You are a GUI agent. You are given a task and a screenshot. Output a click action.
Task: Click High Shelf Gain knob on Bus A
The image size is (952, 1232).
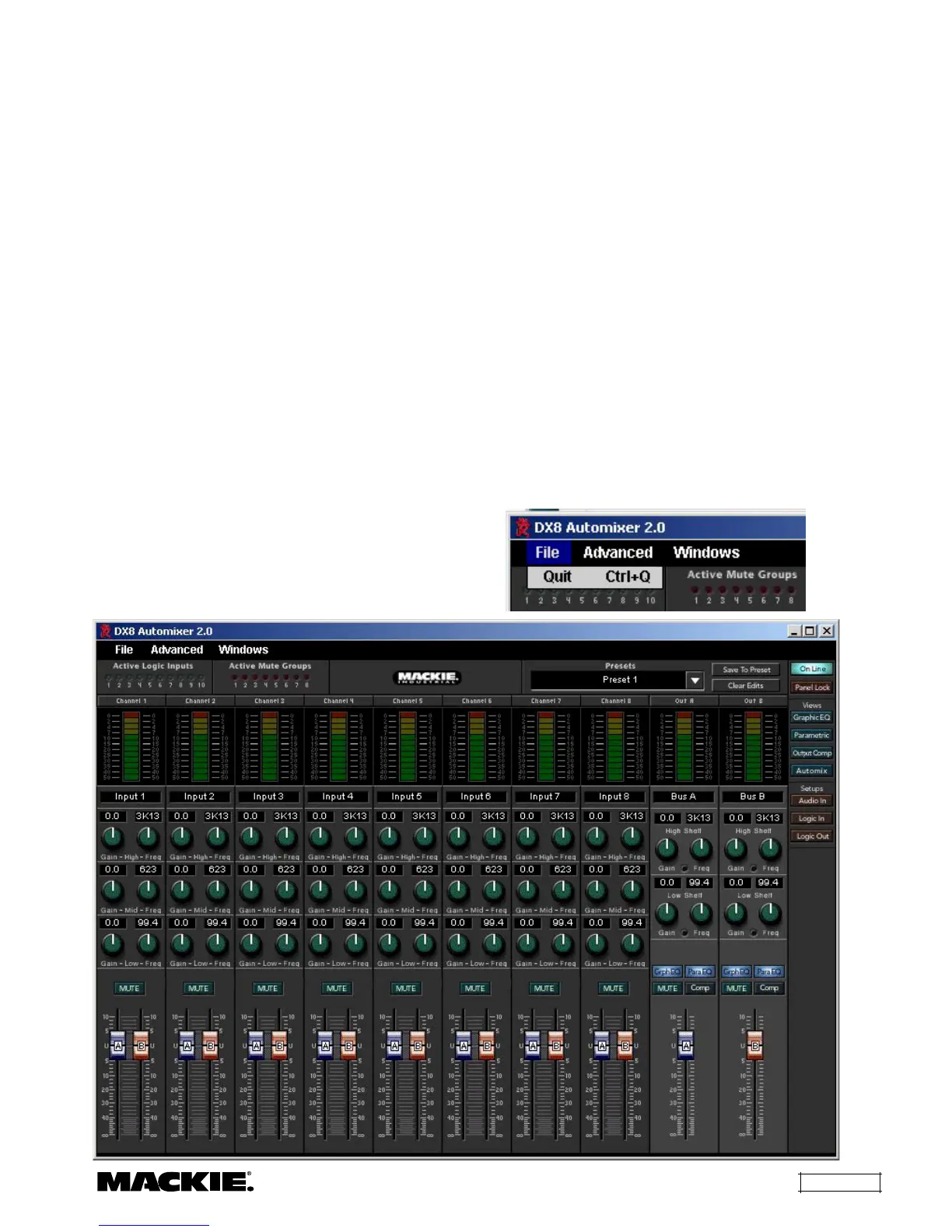pos(667,849)
